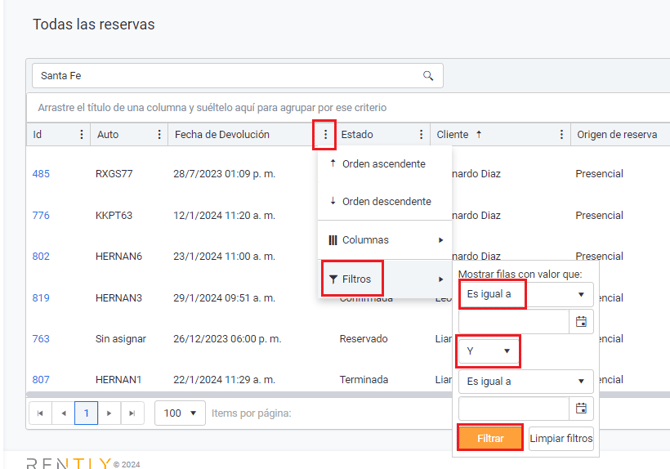Screen dimensions: 670x469
Task: Open Fecha de Devolución column menu
Action: pos(323,135)
